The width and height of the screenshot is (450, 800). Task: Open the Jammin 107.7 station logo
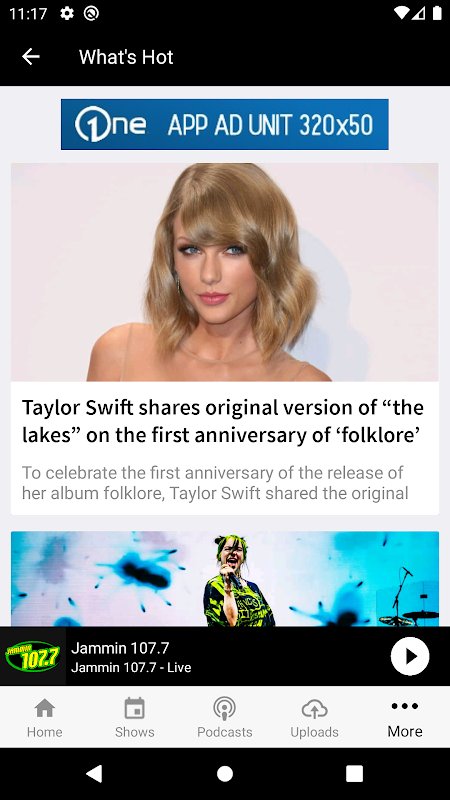(33, 656)
